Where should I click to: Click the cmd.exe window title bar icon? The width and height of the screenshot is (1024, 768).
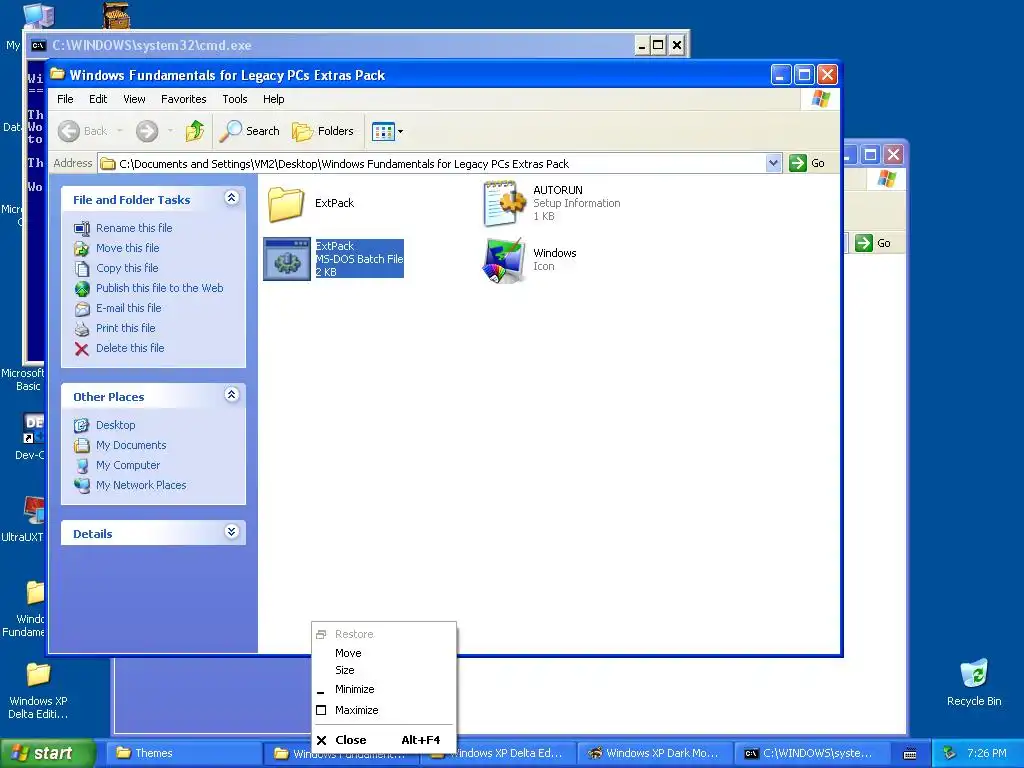tap(39, 45)
